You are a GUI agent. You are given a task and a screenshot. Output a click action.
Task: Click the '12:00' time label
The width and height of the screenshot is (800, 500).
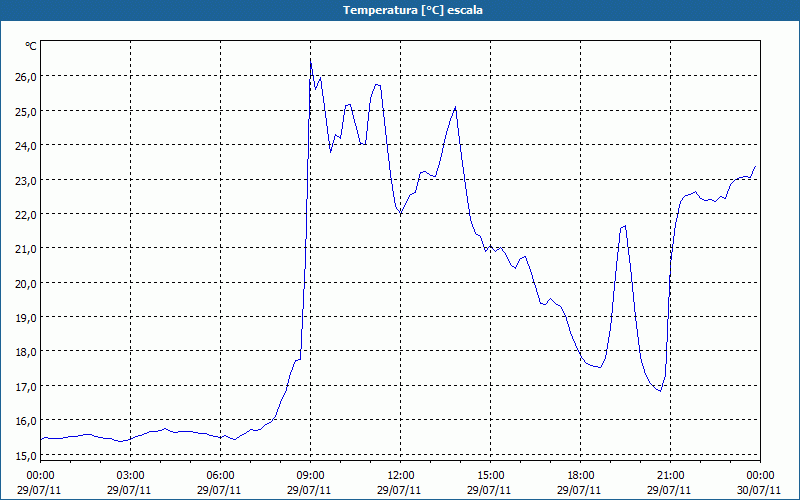point(401,476)
